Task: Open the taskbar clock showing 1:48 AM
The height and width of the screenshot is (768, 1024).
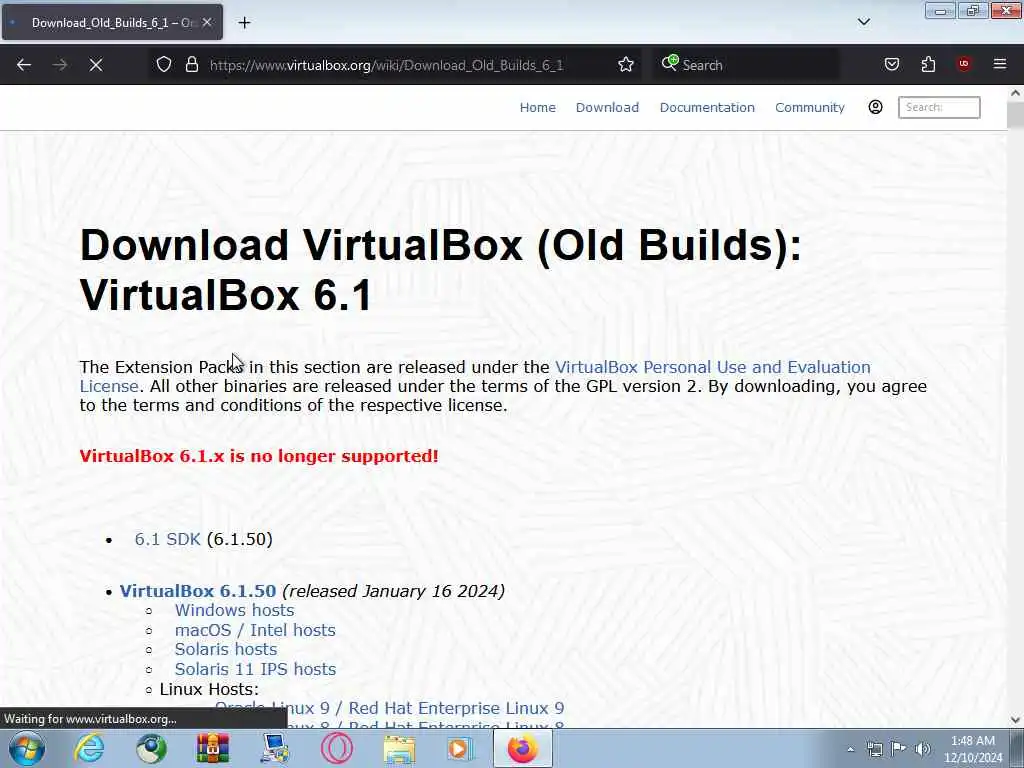Action: (973, 749)
